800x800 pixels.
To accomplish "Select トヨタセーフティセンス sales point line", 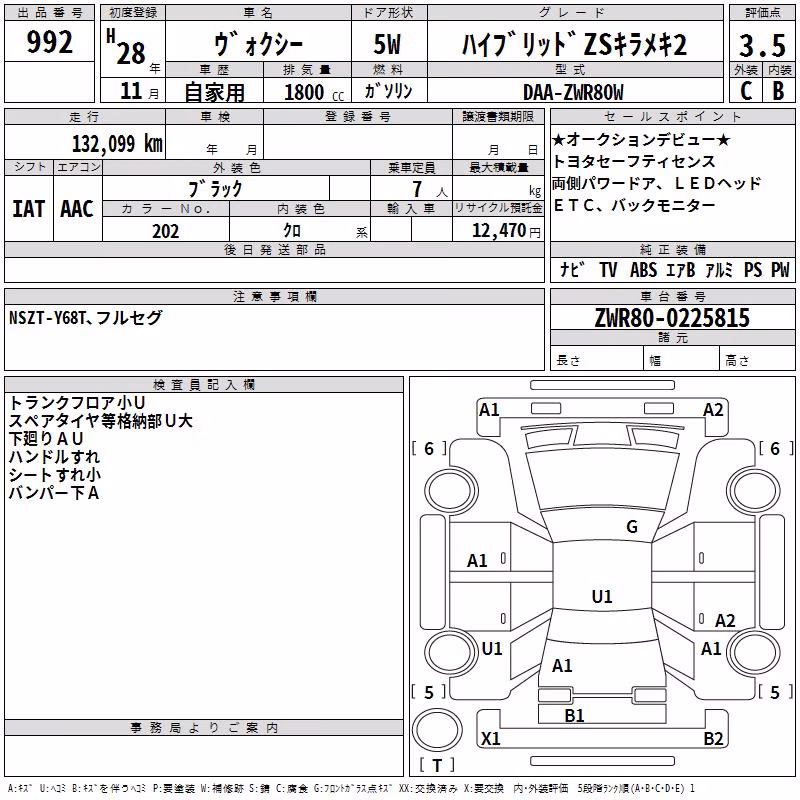I will [x=634, y=161].
